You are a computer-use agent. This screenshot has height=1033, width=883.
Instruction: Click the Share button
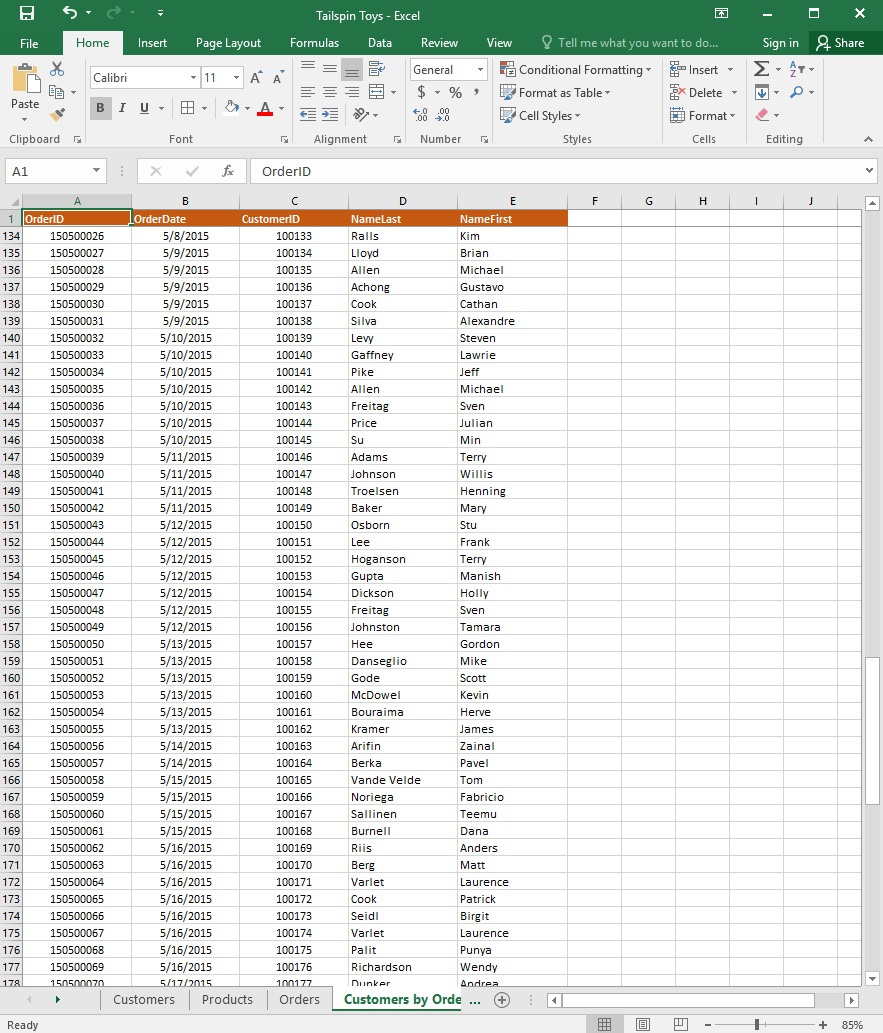(840, 43)
